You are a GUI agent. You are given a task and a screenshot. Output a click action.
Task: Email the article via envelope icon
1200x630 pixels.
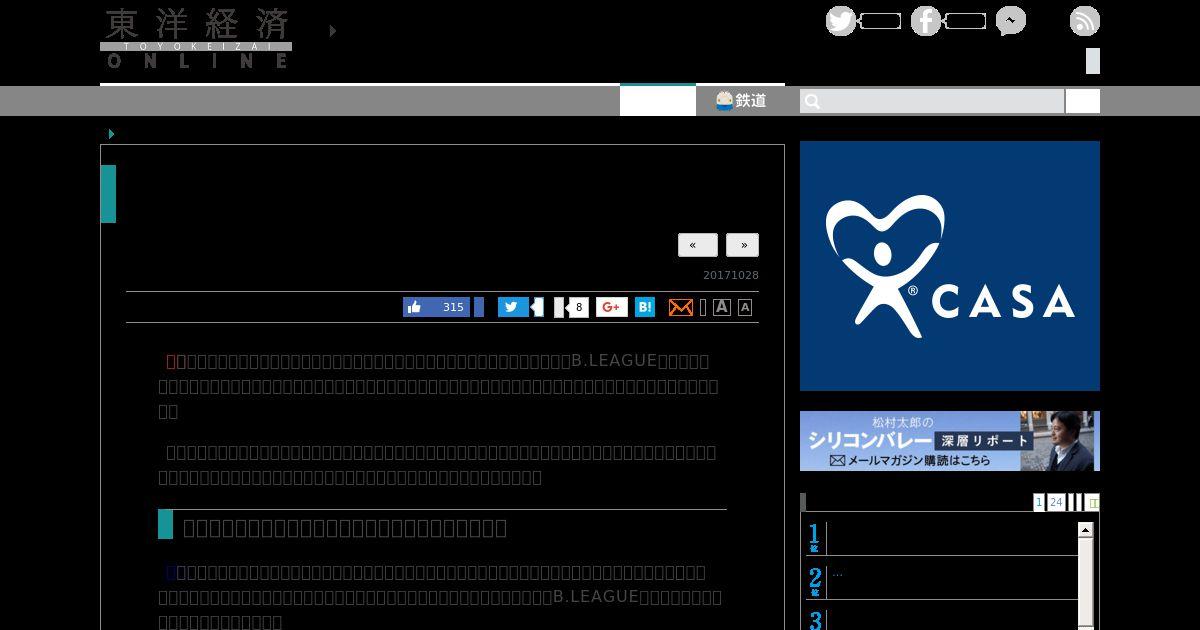681,307
